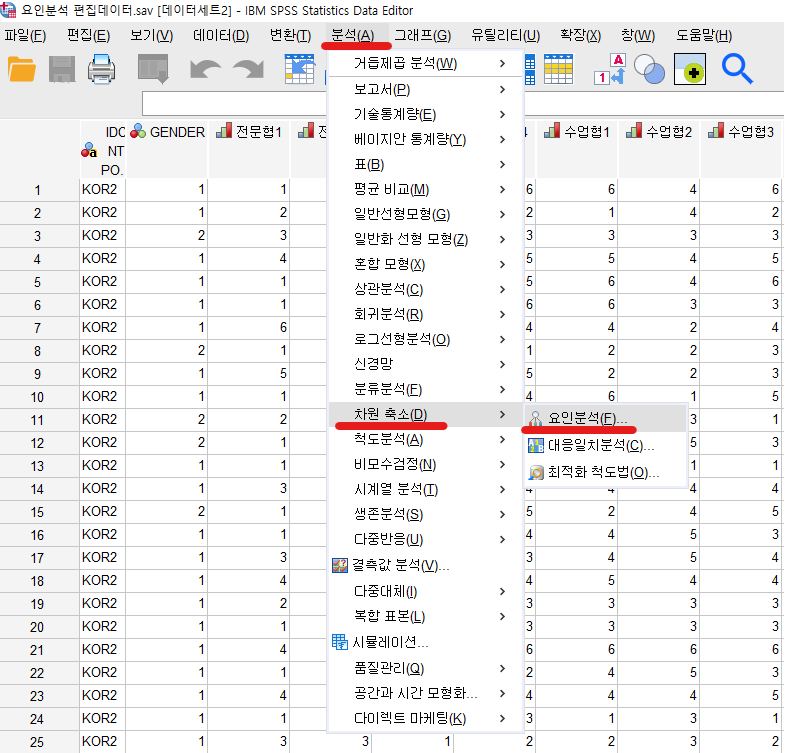Click the green plus Show all variables icon

(x=690, y=70)
